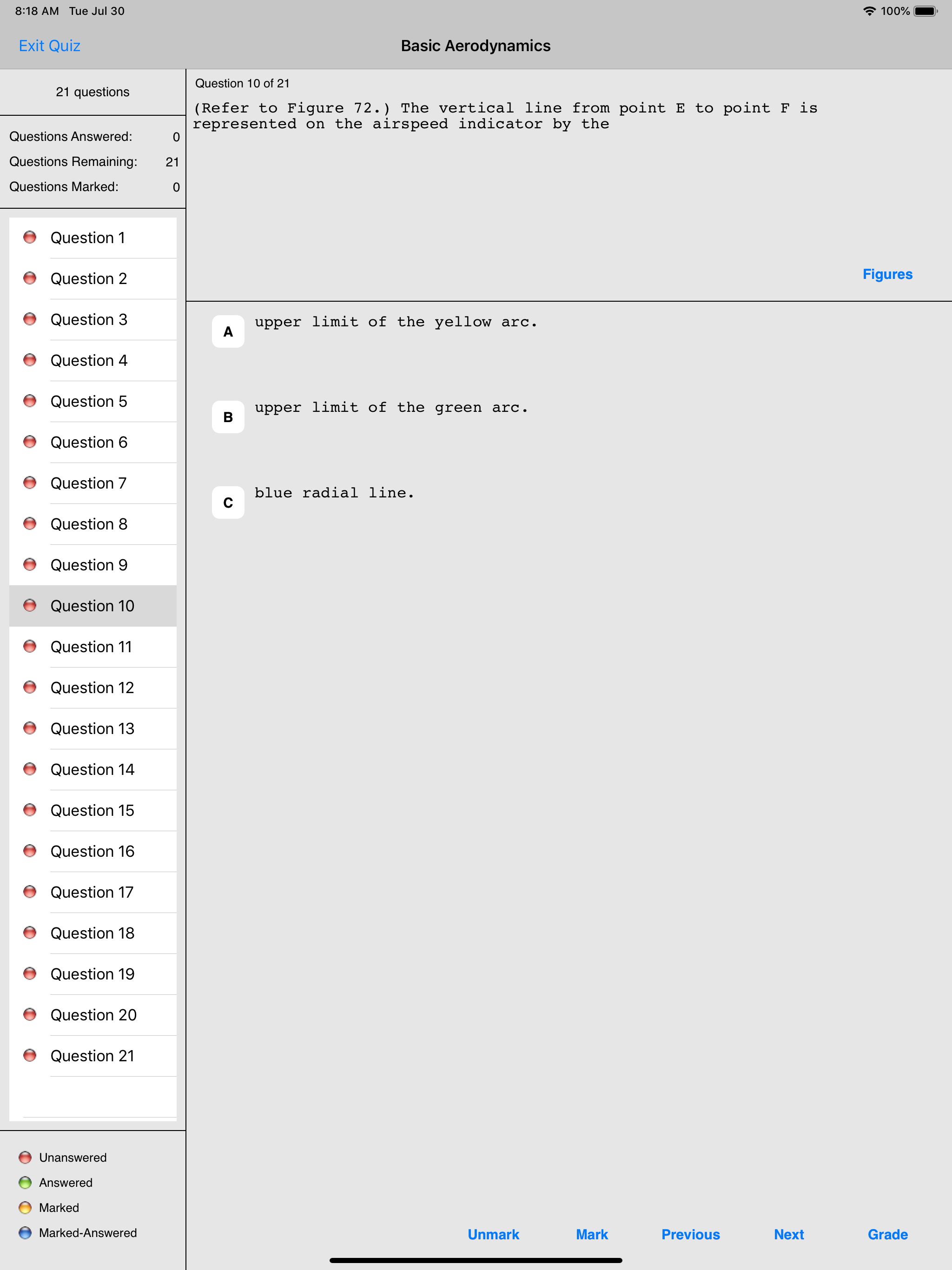Click the red status dot beside Question 17

click(x=30, y=892)
